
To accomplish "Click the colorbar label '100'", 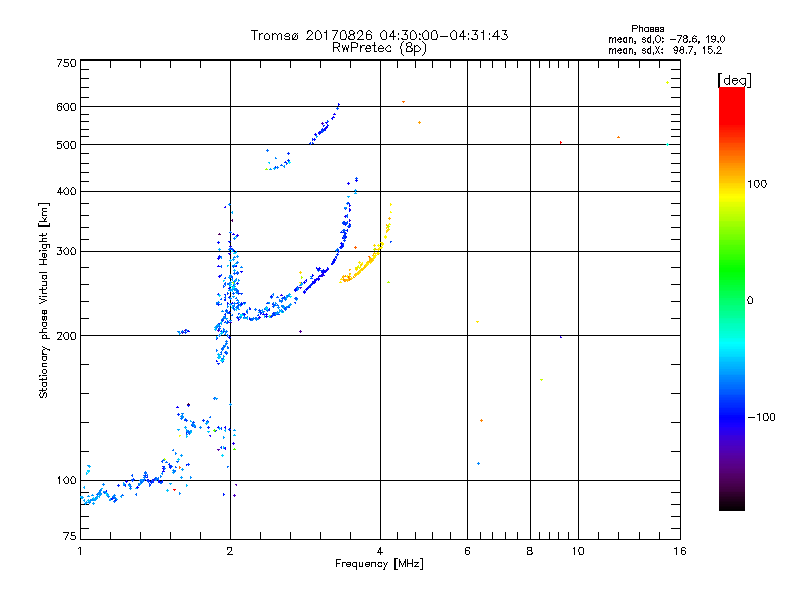I will 757,184.
